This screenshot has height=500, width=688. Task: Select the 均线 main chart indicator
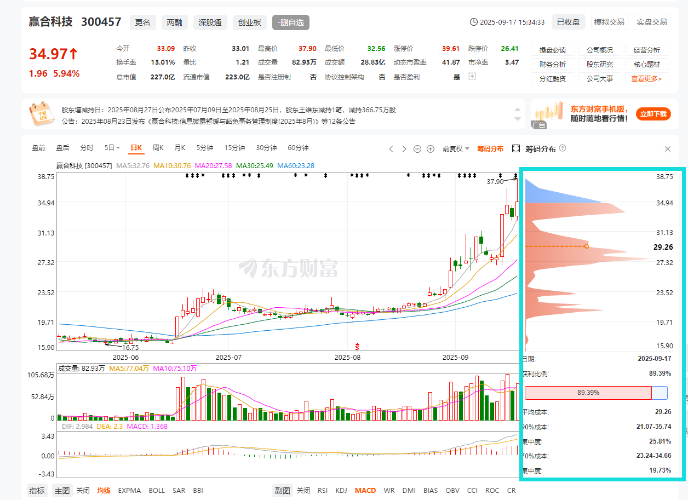click(104, 490)
